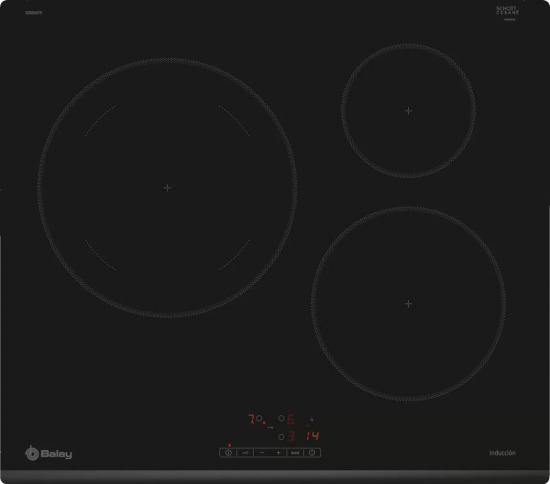The height and width of the screenshot is (484, 550).
Task: Click center cross of large left zone
Action: click(x=167, y=188)
